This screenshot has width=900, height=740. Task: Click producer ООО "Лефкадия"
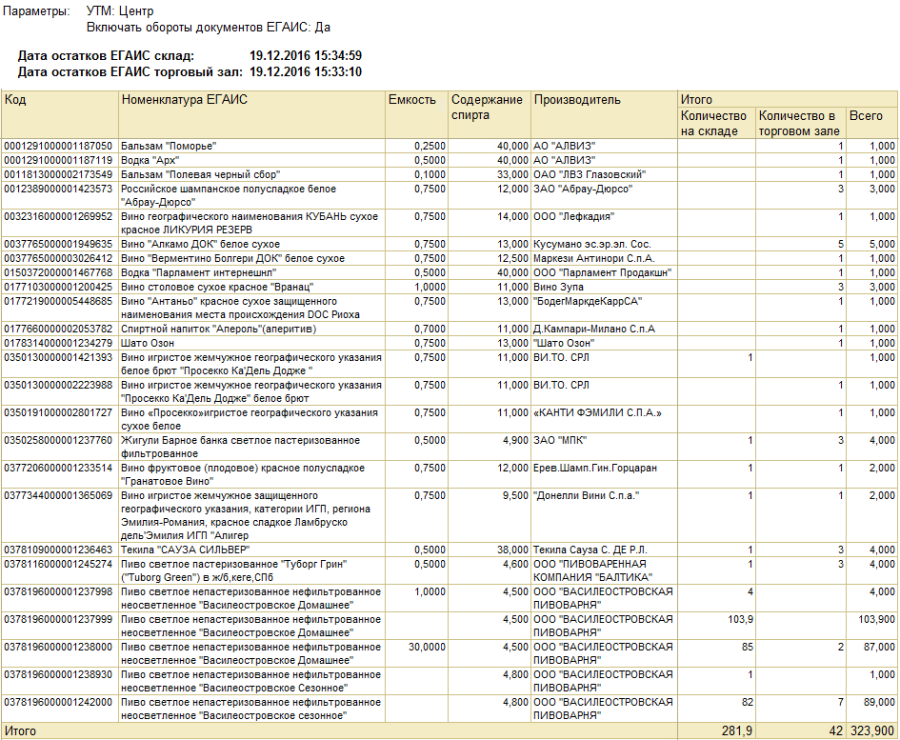(x=574, y=216)
